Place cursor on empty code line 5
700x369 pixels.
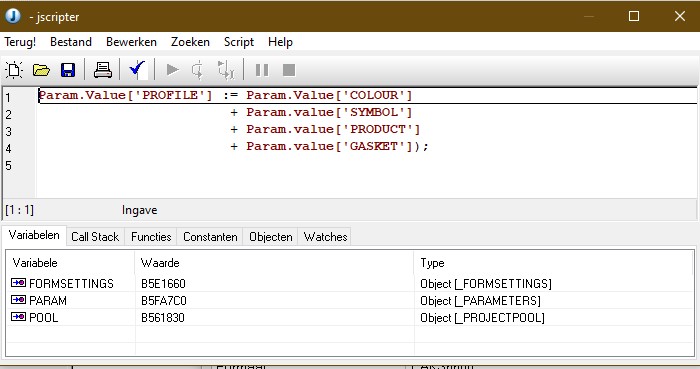pos(366,166)
